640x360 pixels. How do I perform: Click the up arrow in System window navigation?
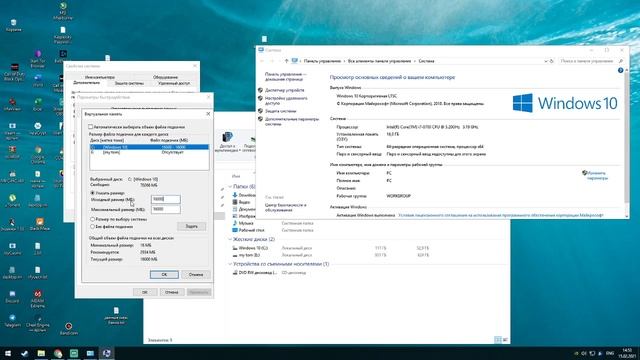coord(286,61)
